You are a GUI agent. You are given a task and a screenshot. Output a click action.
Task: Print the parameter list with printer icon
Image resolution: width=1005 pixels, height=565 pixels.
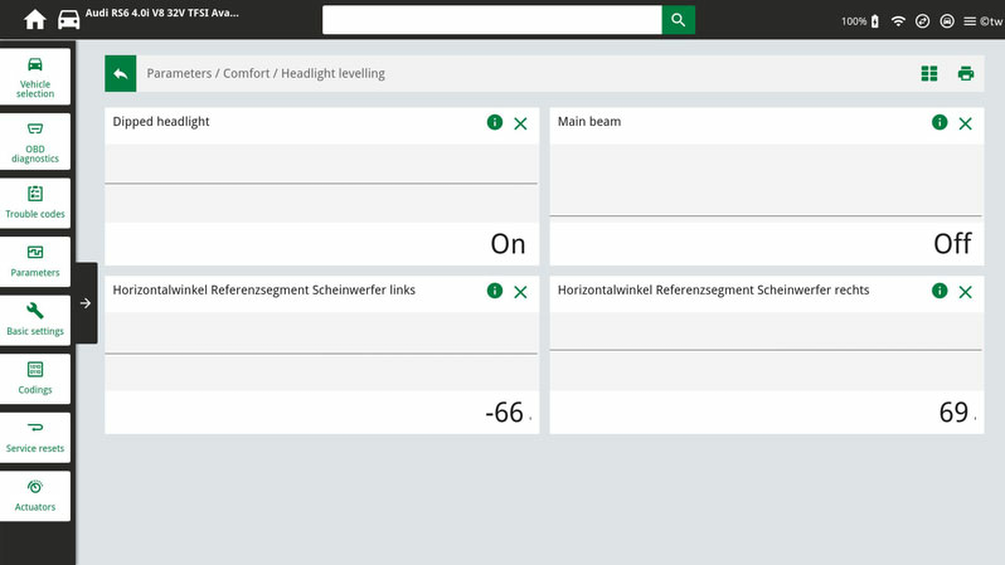coord(965,74)
